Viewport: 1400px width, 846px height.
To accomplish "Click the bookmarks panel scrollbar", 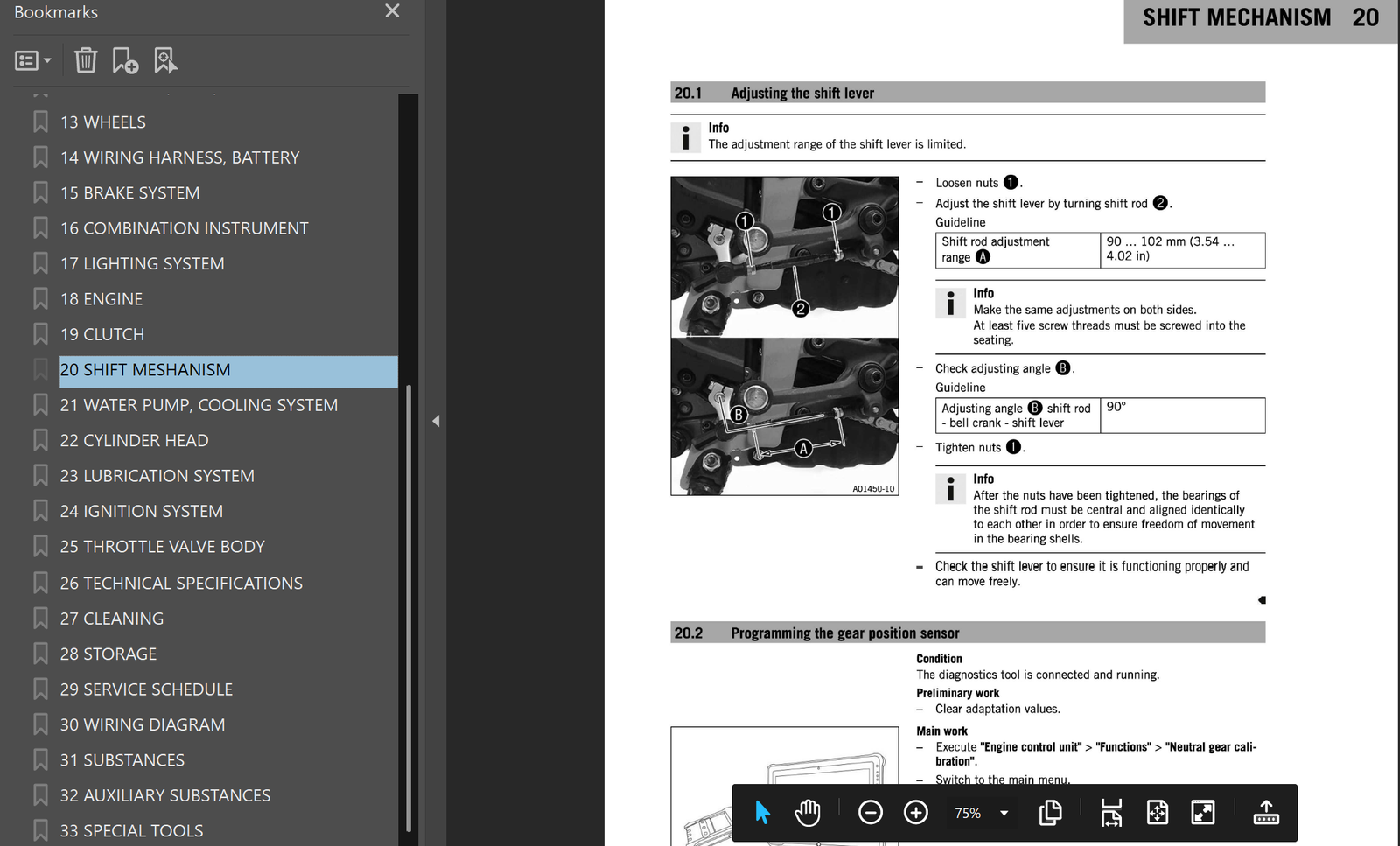I will pyautogui.click(x=409, y=608).
